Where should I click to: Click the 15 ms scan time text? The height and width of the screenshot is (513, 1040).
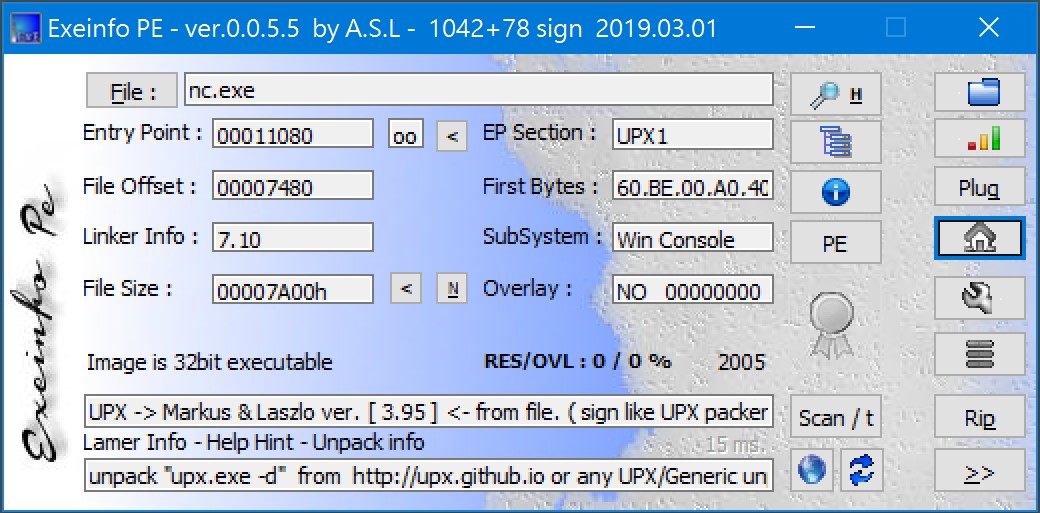click(734, 444)
